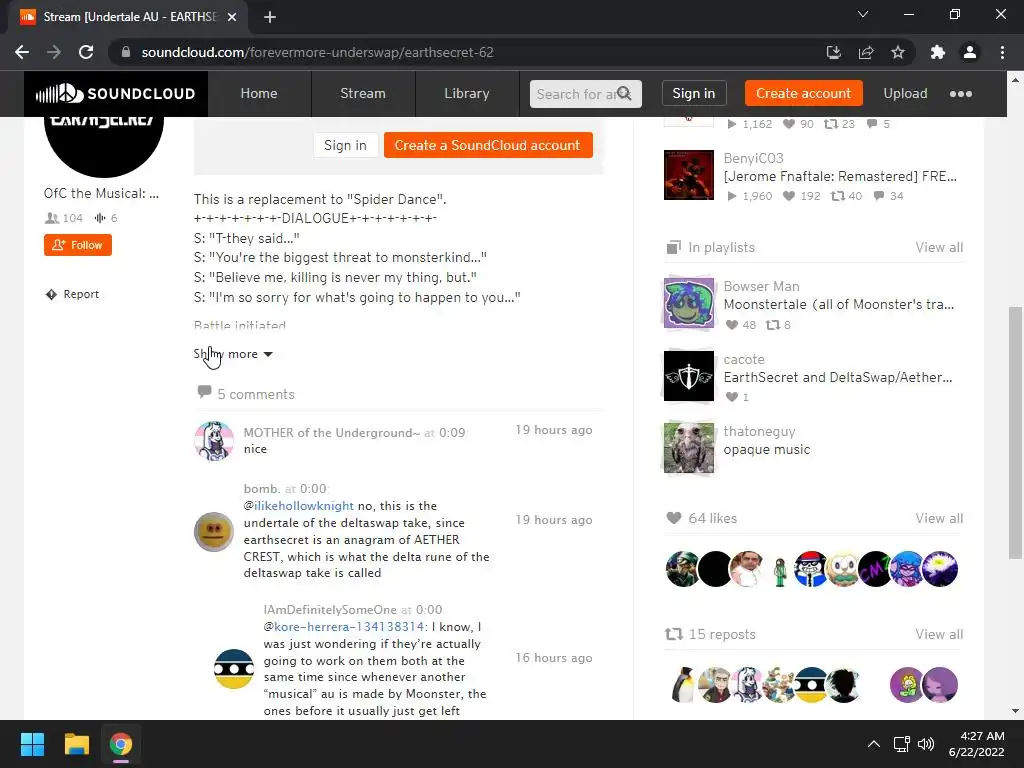The width and height of the screenshot is (1024, 768).
Task: Open File Explorer from the taskbar
Action: tap(76, 744)
